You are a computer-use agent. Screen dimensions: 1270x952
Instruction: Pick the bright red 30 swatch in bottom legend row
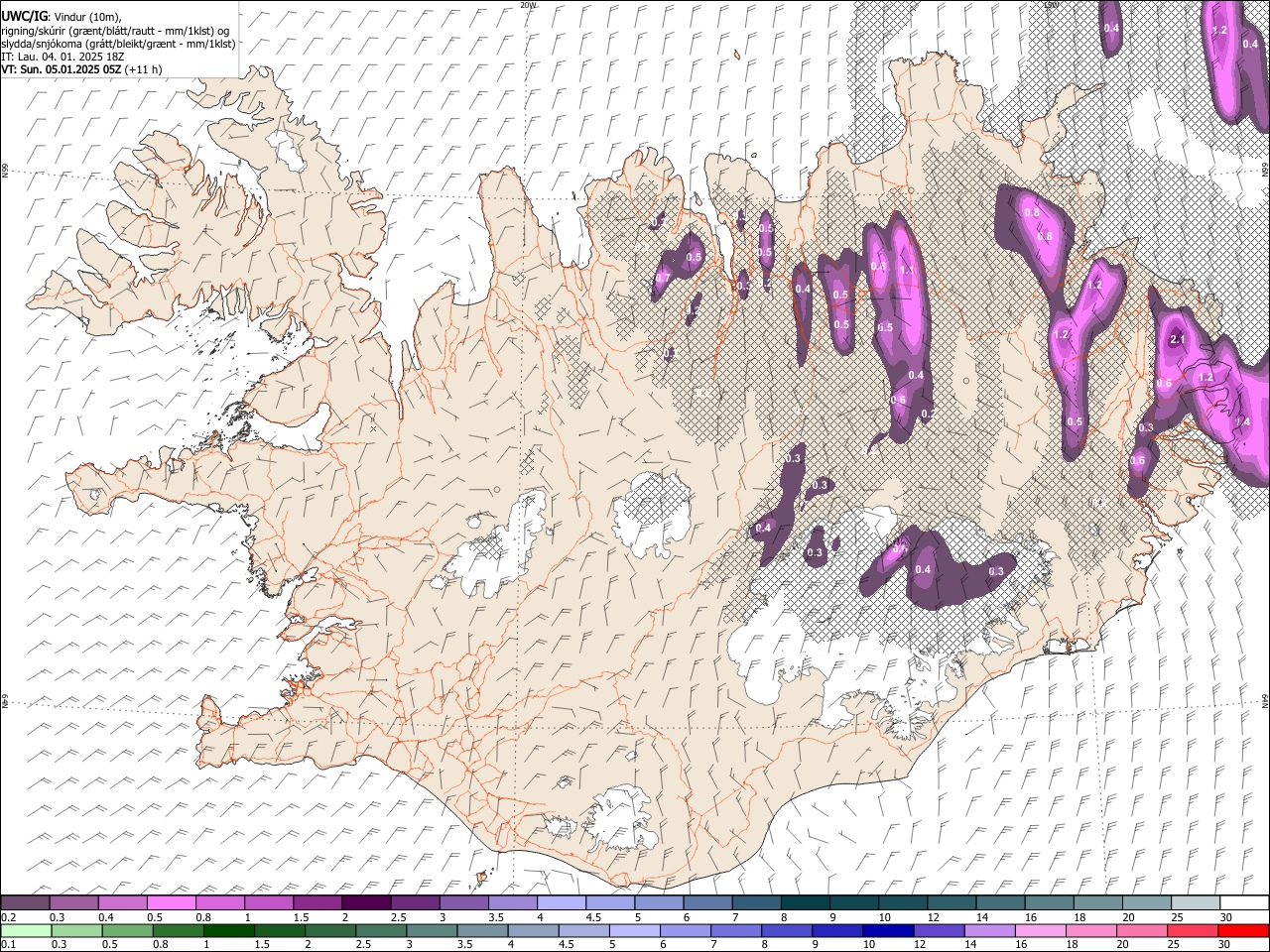[x=1243, y=931]
